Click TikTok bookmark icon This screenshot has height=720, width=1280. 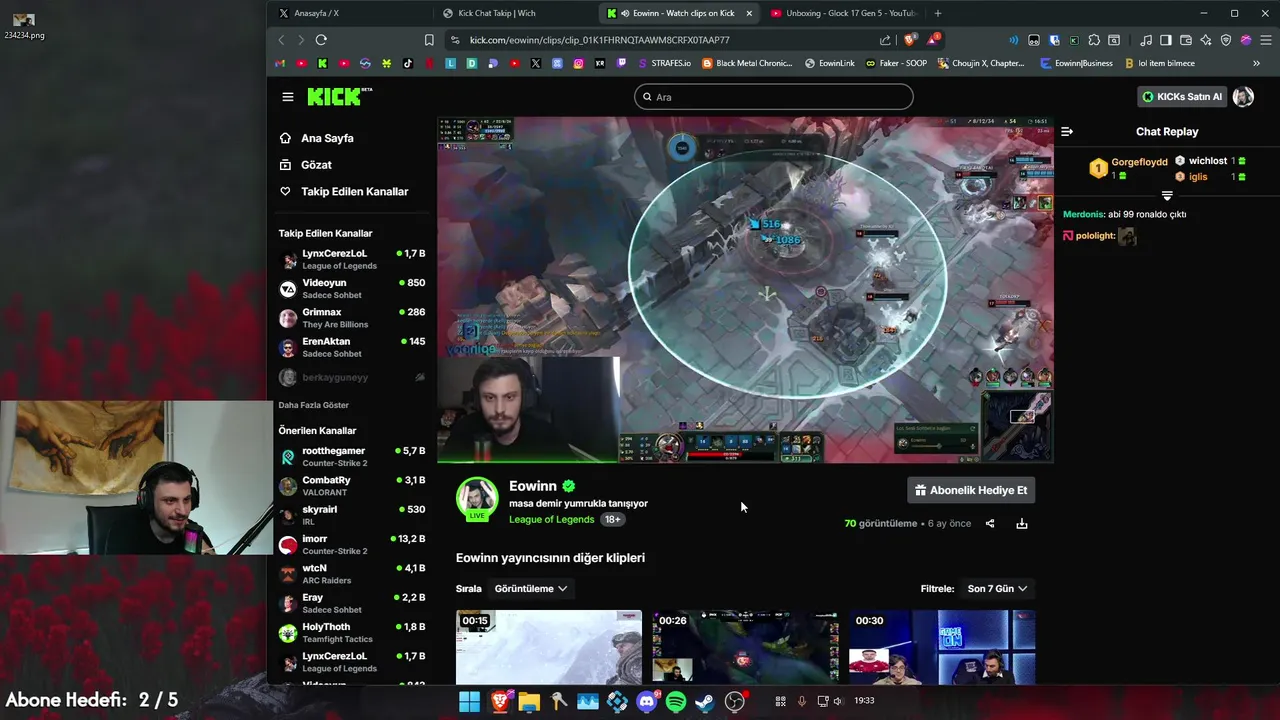(x=408, y=63)
